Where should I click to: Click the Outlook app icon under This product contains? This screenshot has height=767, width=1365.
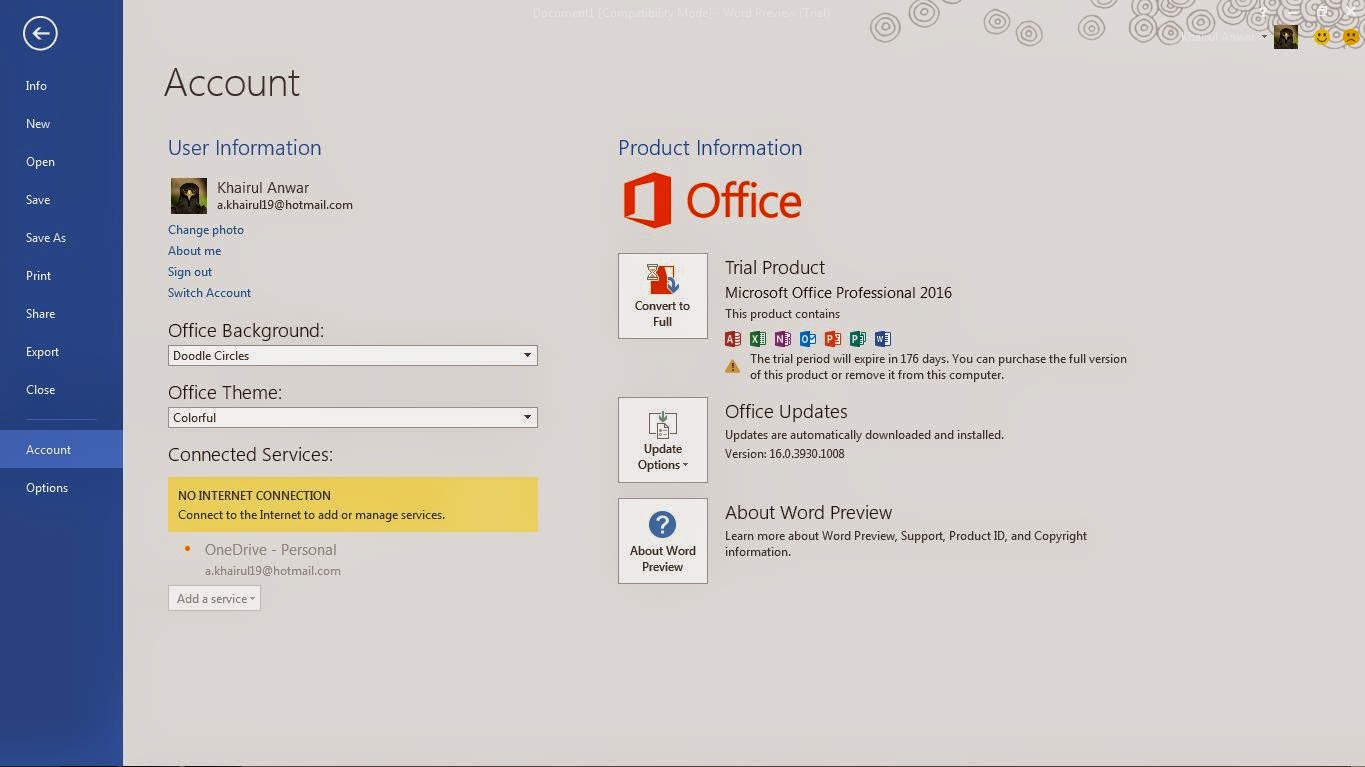[x=808, y=339]
